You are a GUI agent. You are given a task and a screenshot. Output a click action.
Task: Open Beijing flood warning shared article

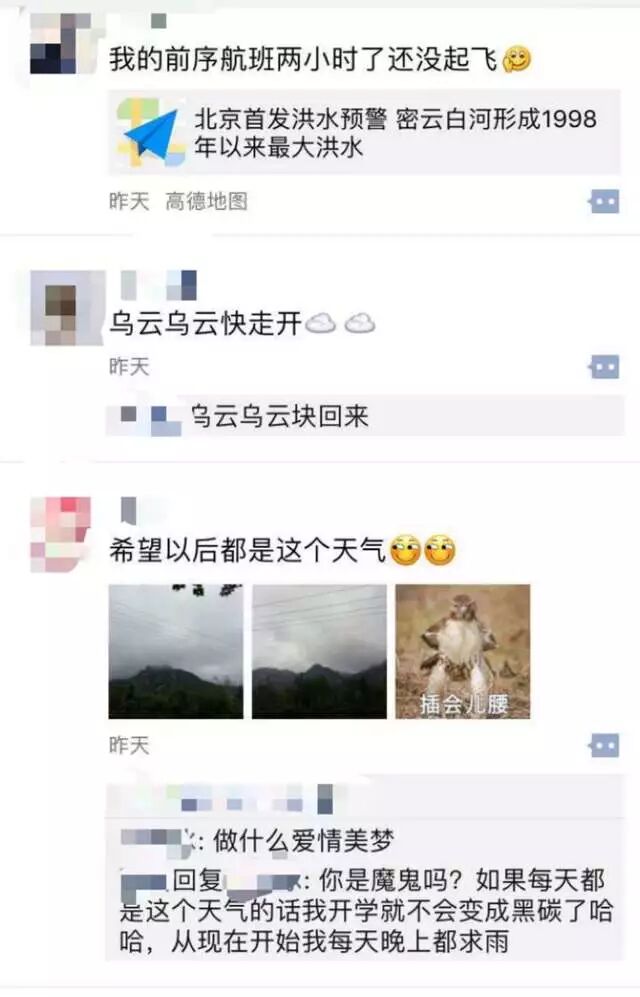pyautogui.click(x=364, y=132)
